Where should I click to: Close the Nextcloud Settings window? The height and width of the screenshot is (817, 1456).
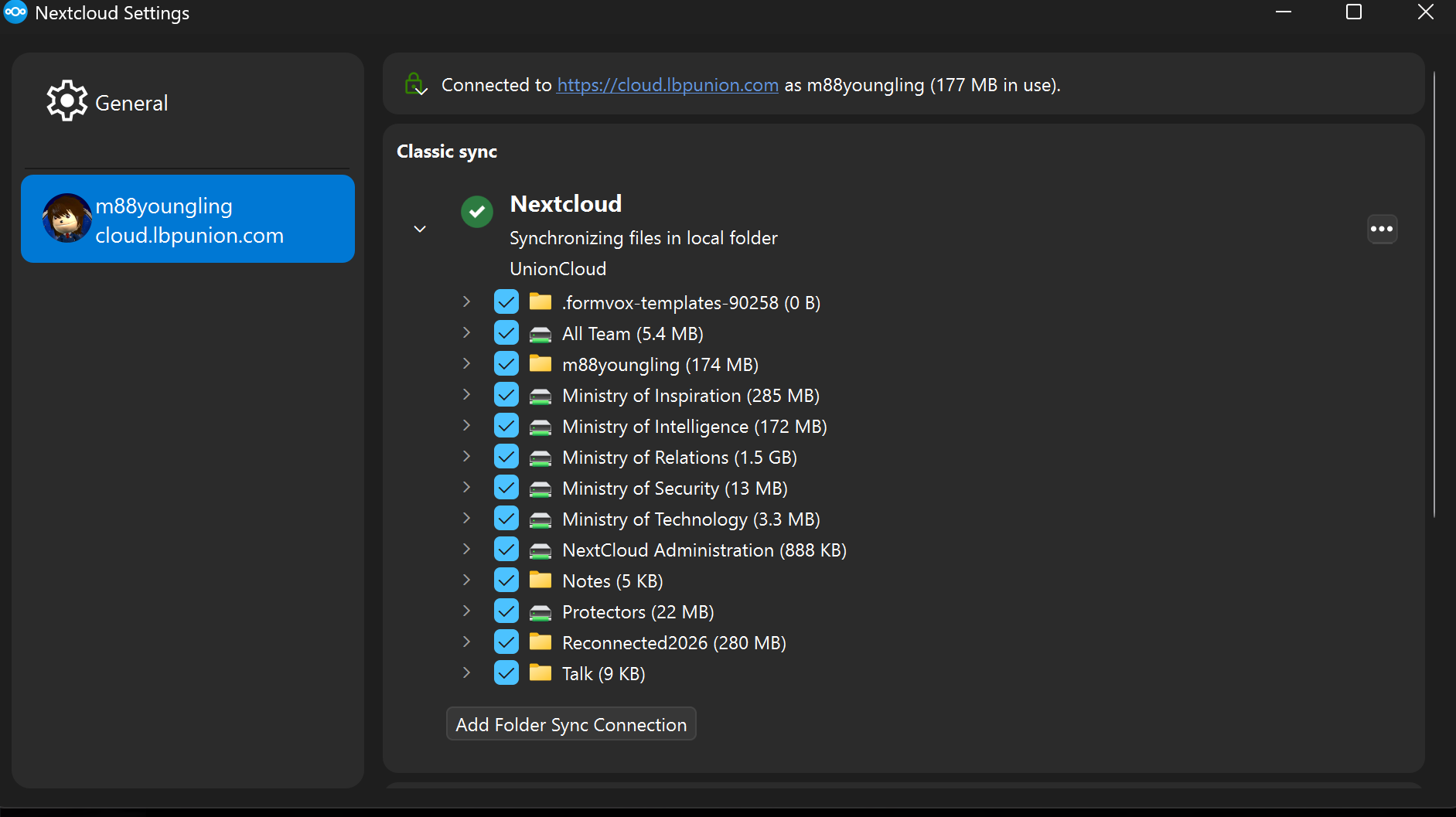tap(1426, 12)
